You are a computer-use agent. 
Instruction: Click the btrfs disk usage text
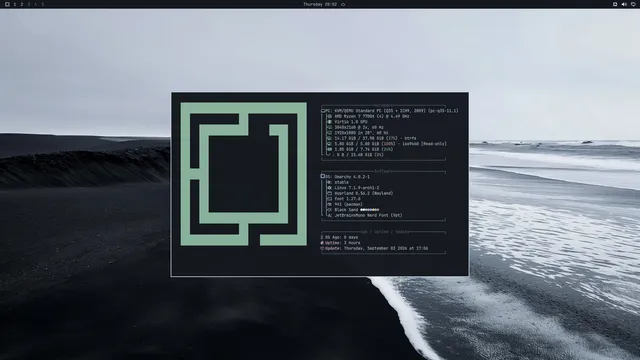point(376,138)
